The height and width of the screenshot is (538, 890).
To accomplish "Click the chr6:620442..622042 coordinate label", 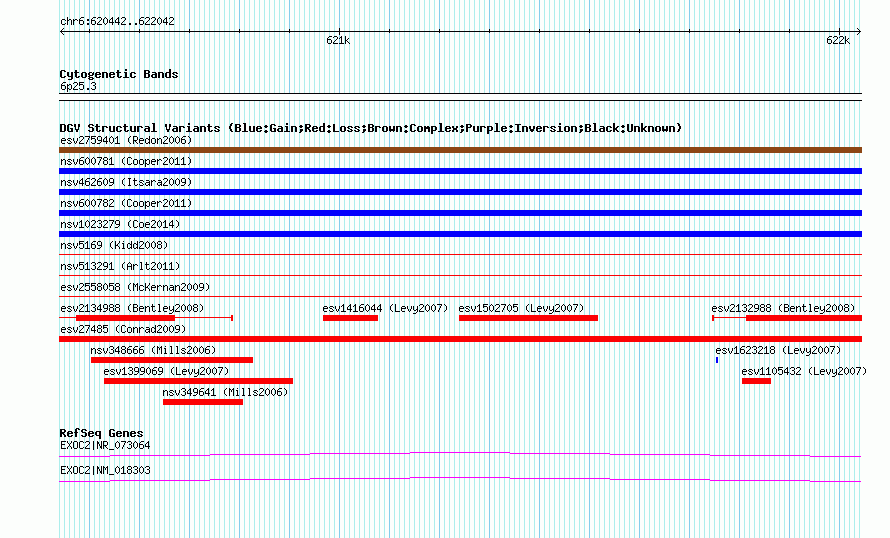I will (117, 22).
